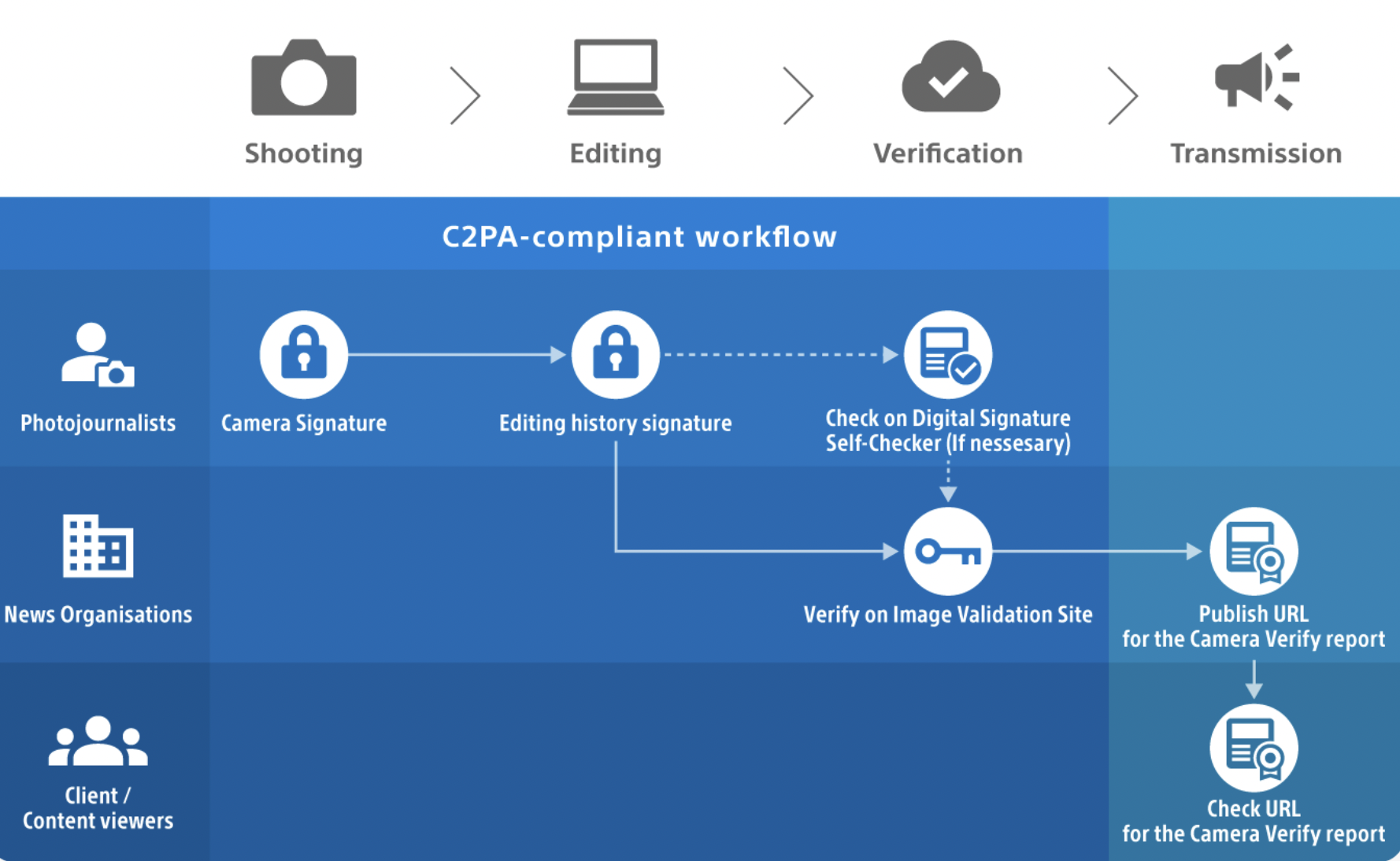Click the Verify on Image Validation Site text
Screen dimensions: 1400x861
947,615
